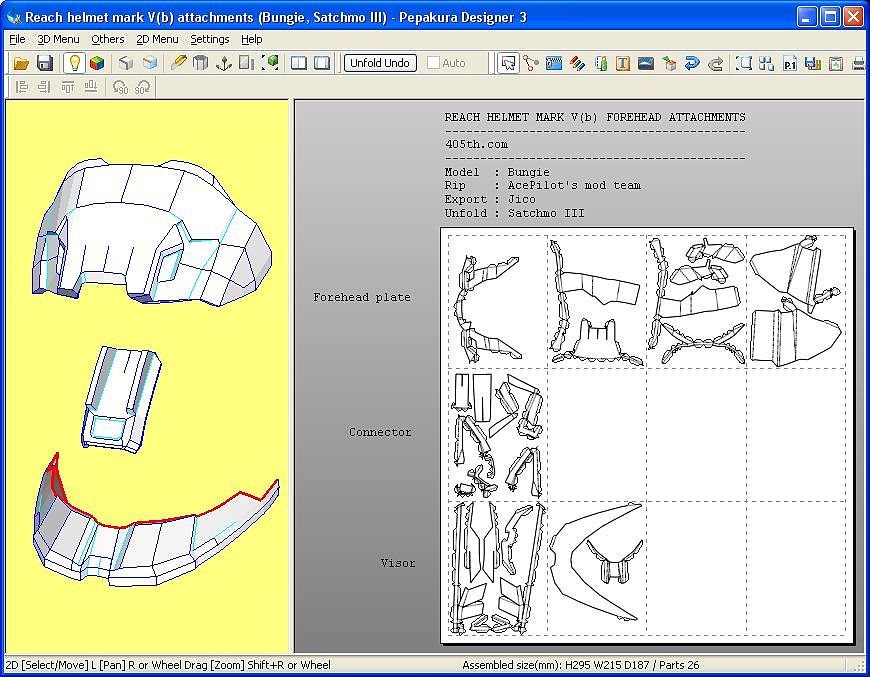Click the colored cube texture icon
Image resolution: width=870 pixels, height=677 pixels.
(97, 63)
